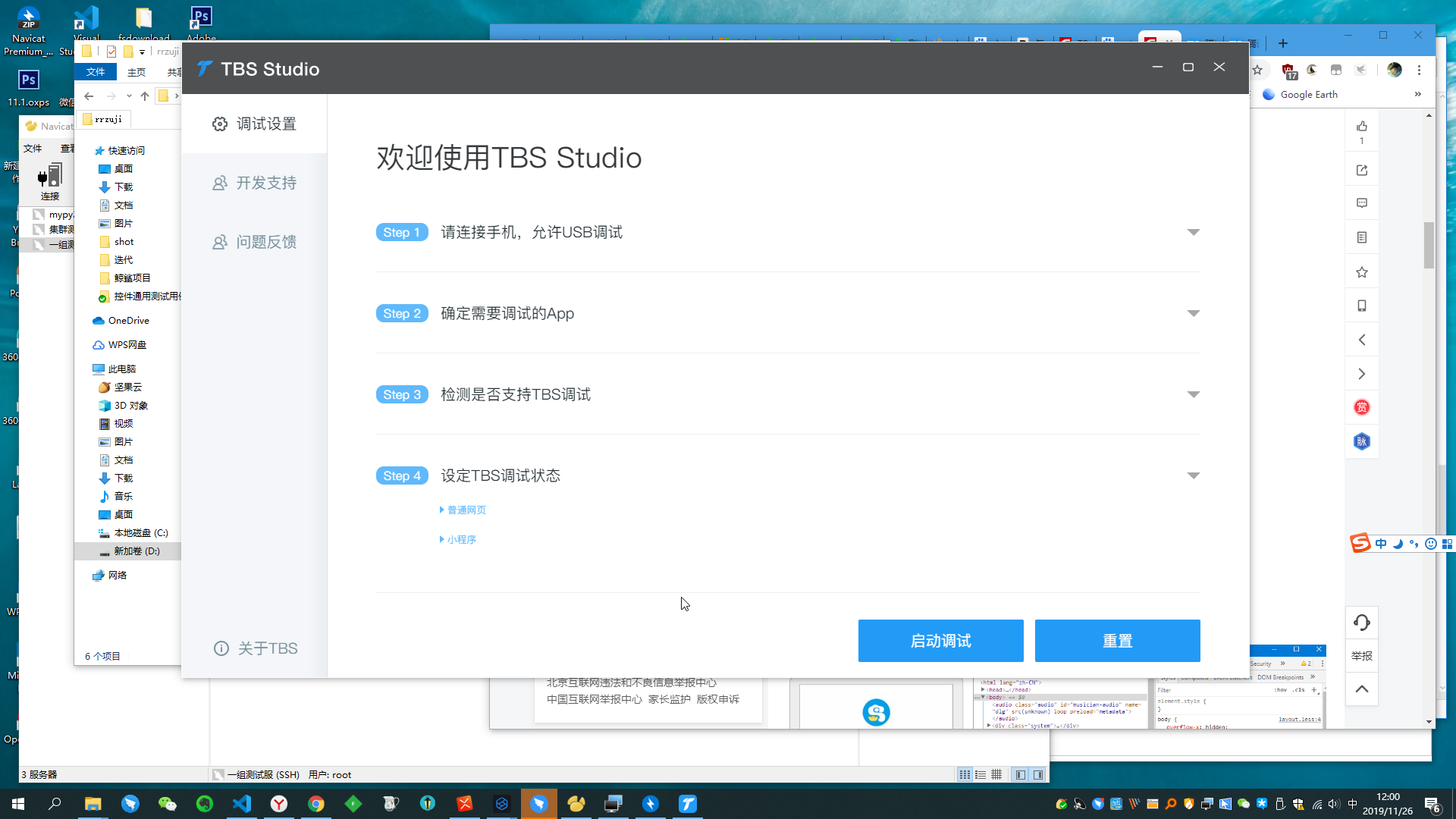This screenshot has height=819, width=1456.
Task: Click the 启动调试 button
Action: pyautogui.click(x=940, y=641)
